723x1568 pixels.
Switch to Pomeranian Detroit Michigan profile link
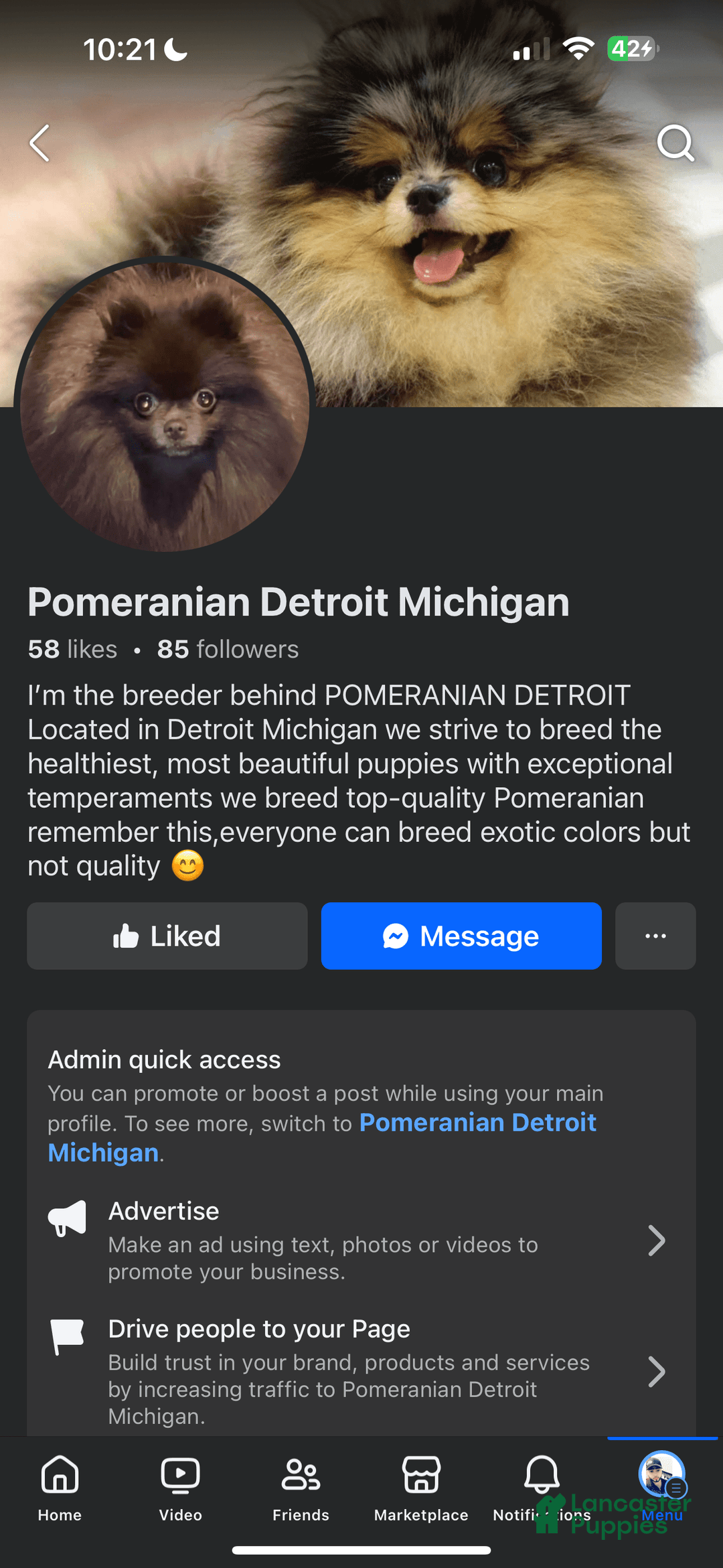477,1123
